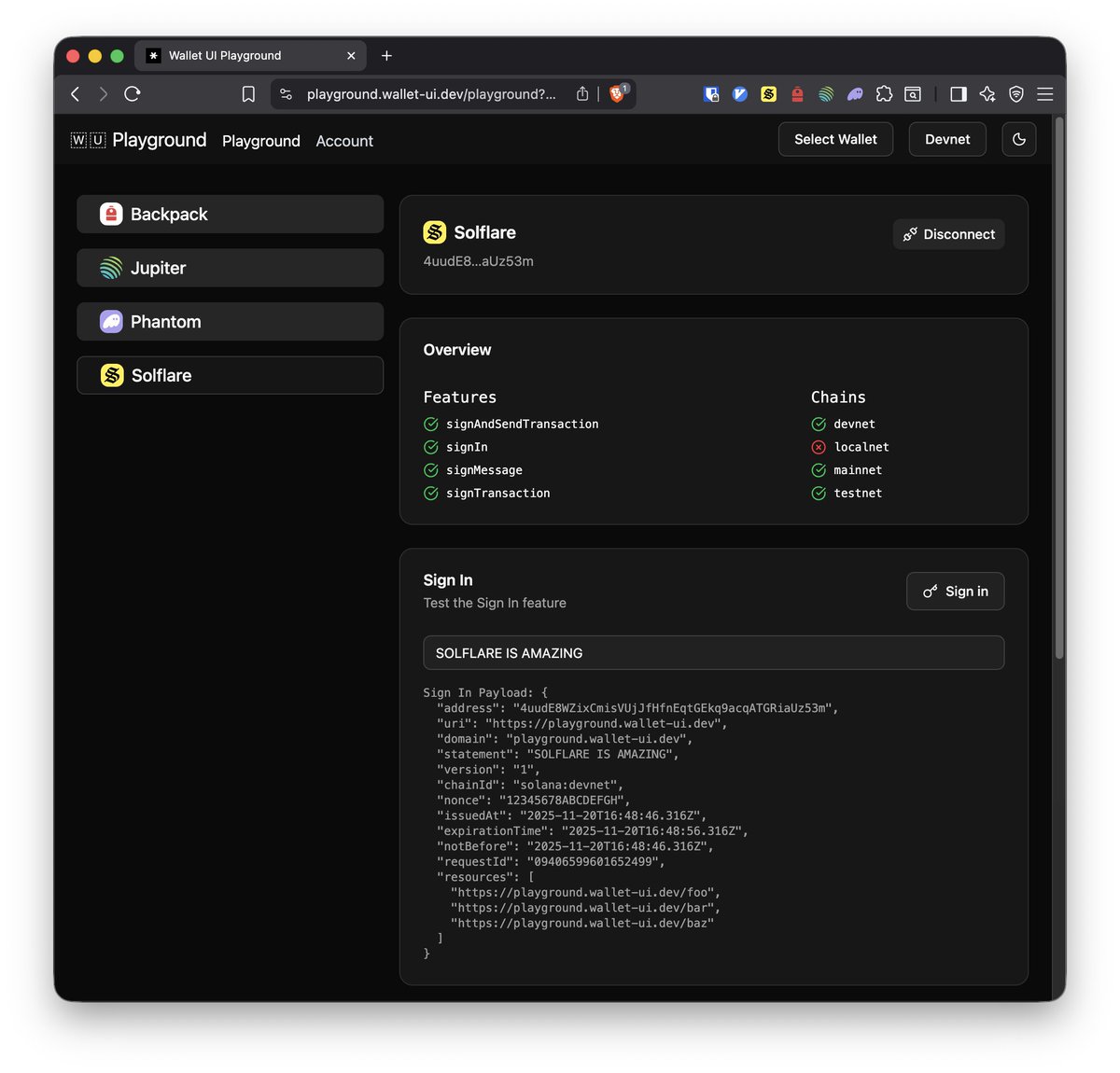Go back with the browser back arrow
This screenshot has width=1120, height=1073.
[x=76, y=93]
